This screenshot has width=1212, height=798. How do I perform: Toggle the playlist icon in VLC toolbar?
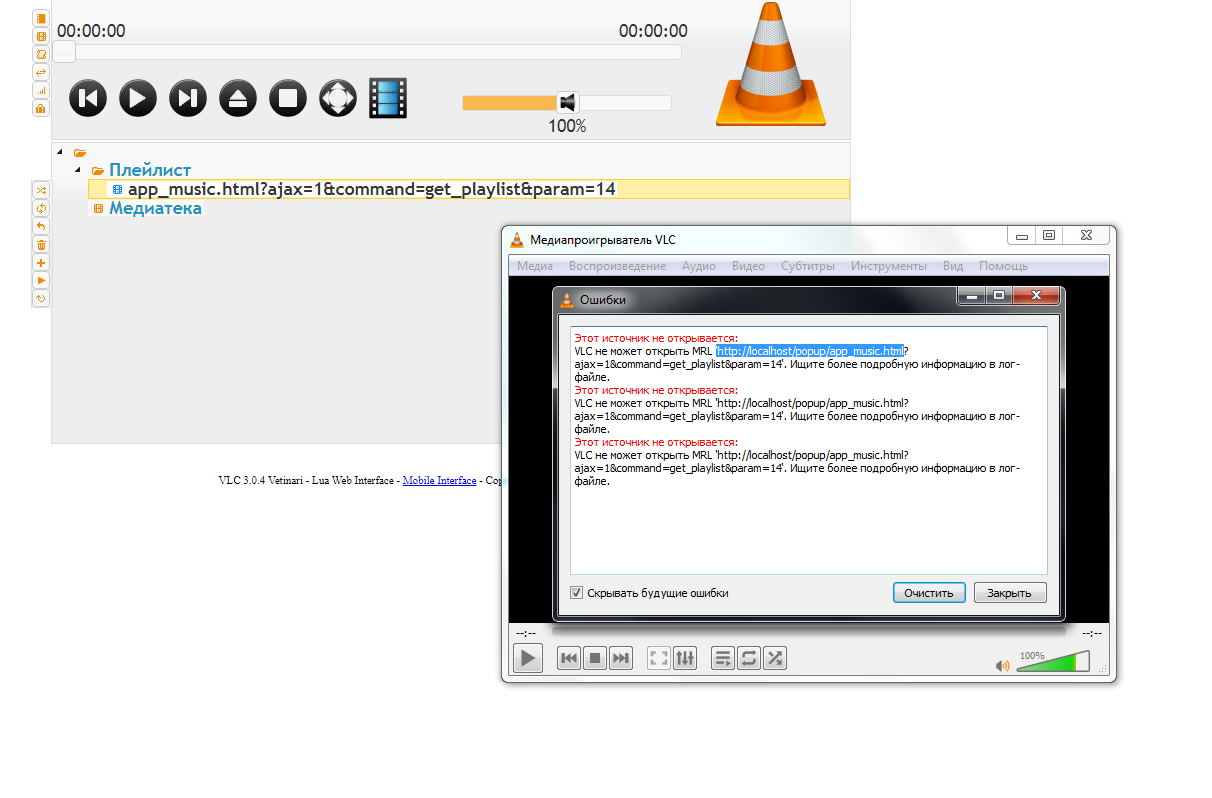pyautogui.click(x=723, y=658)
